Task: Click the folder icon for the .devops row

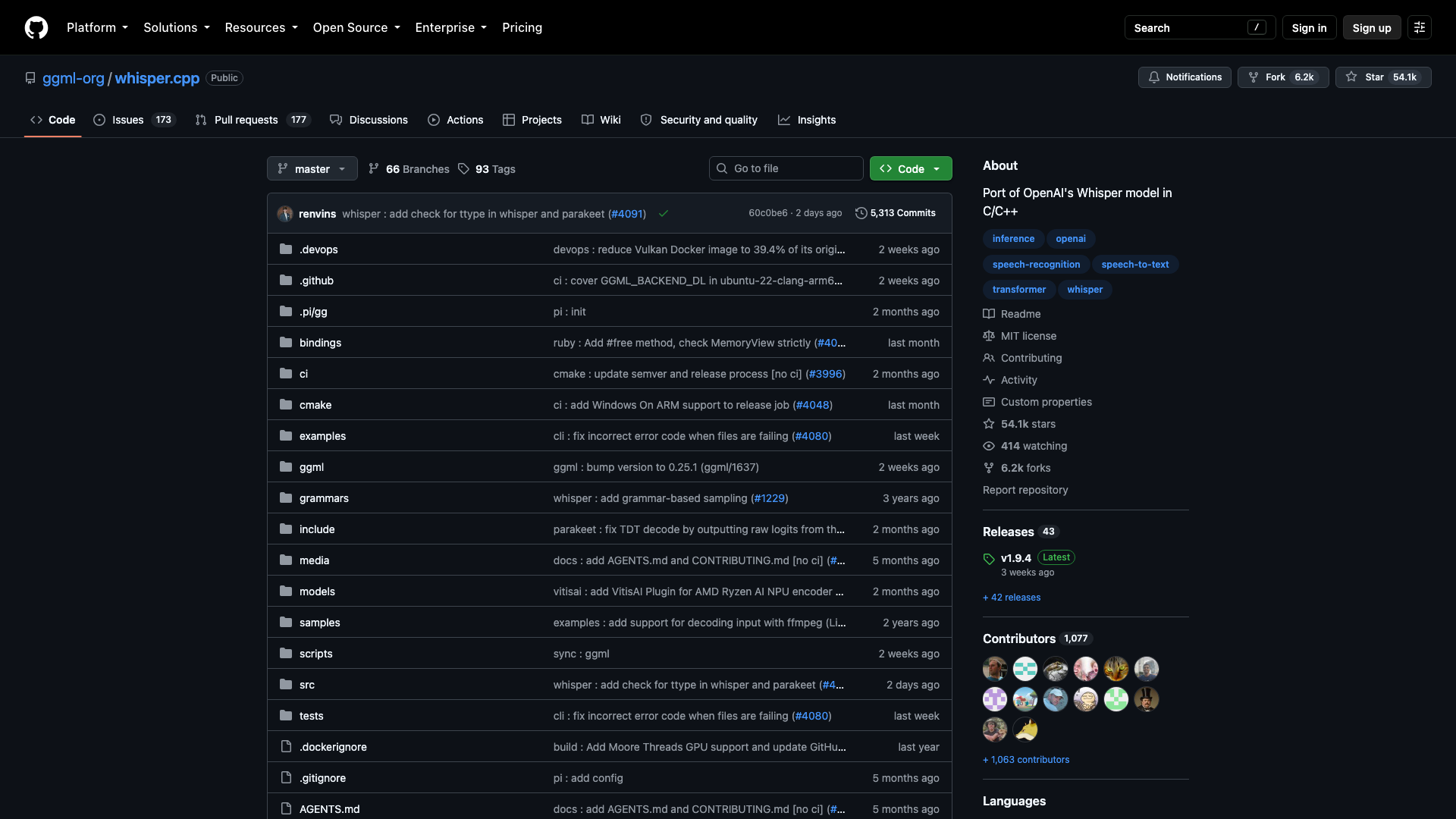Action: tap(286, 249)
